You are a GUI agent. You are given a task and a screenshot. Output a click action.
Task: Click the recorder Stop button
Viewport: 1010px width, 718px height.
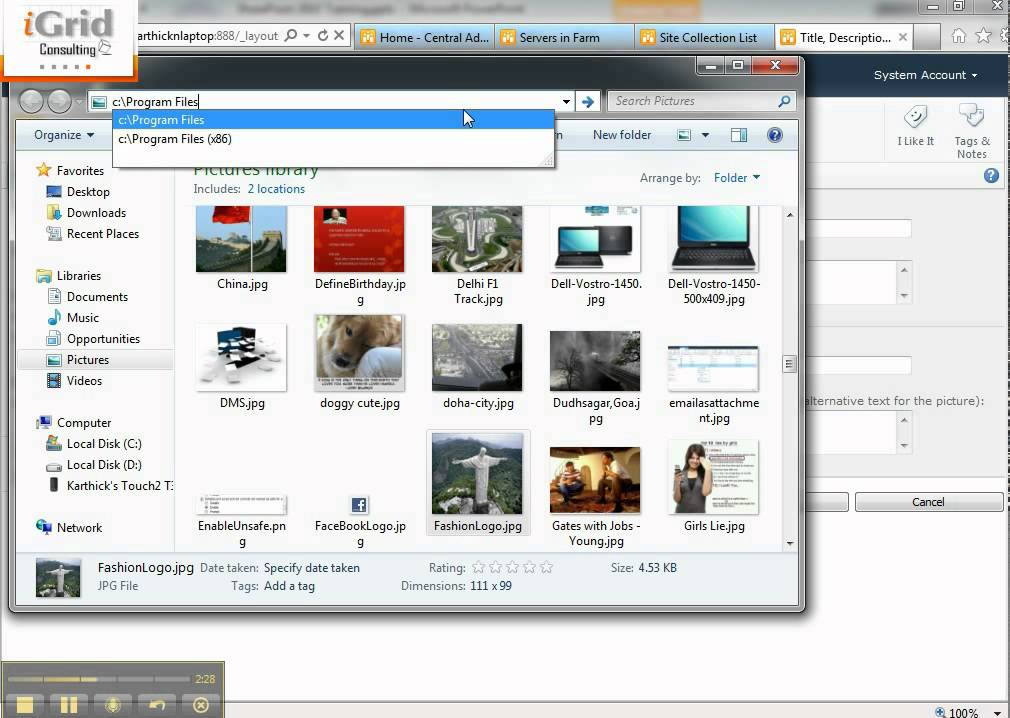pyautogui.click(x=24, y=705)
